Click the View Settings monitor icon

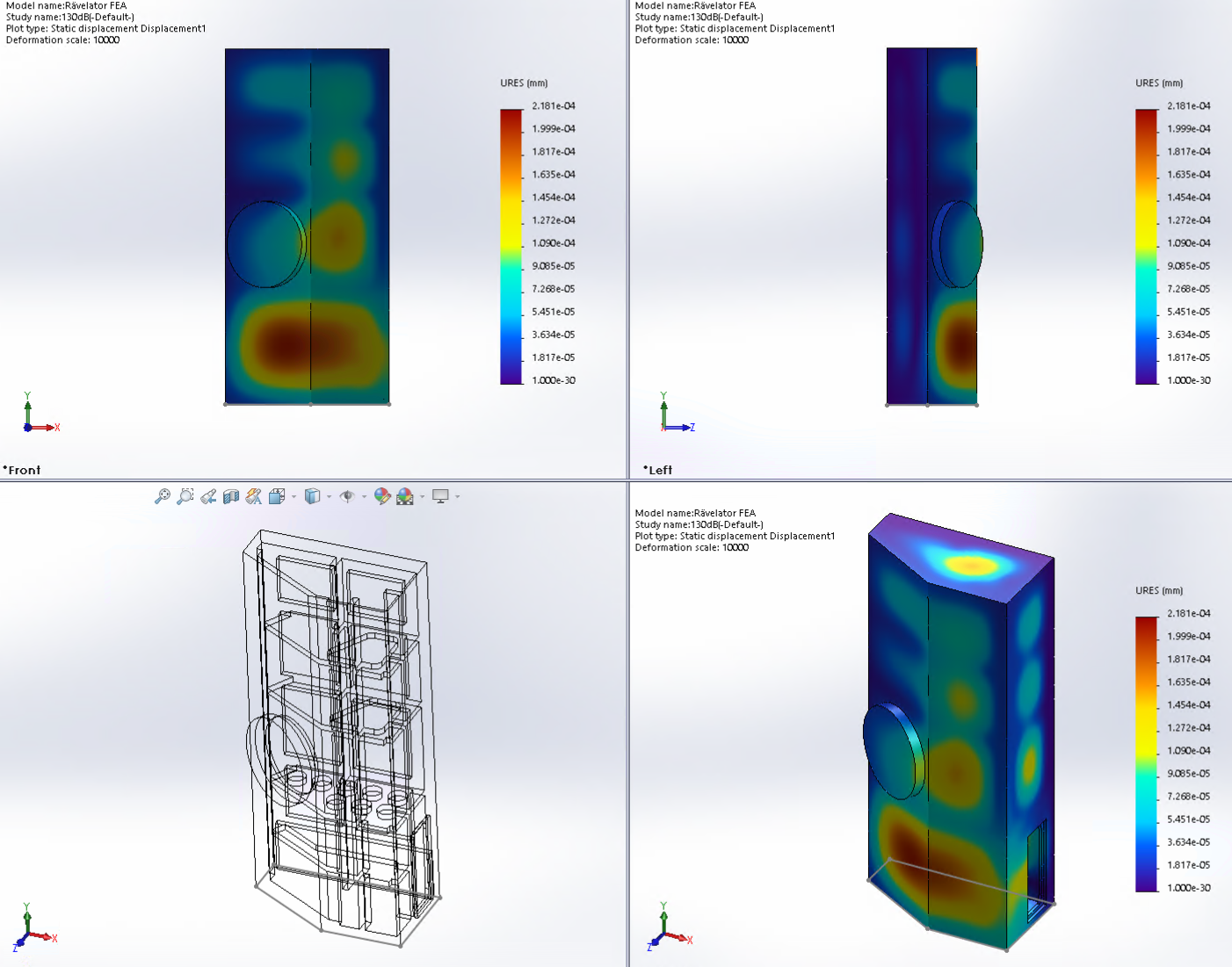point(440,496)
